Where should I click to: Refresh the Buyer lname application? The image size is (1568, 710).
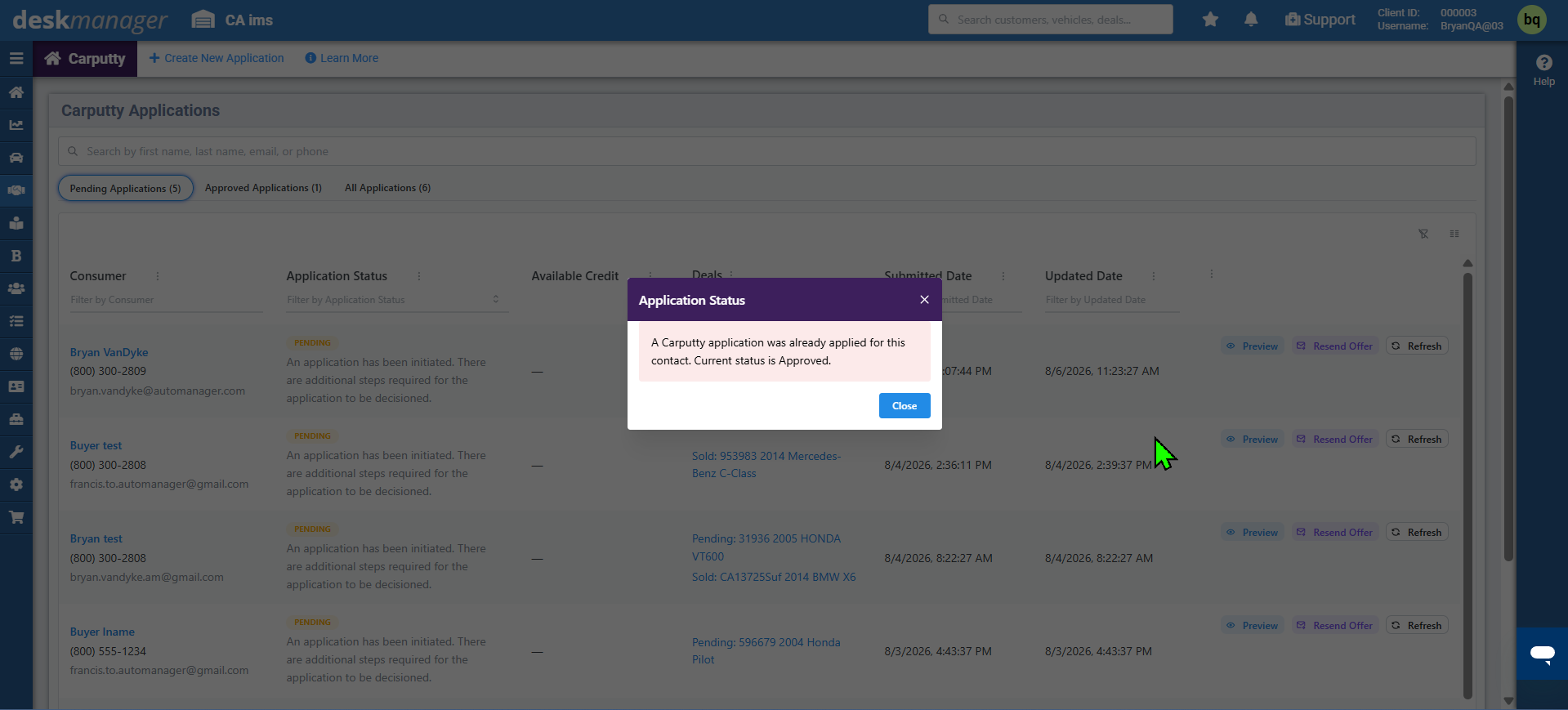1417,626
